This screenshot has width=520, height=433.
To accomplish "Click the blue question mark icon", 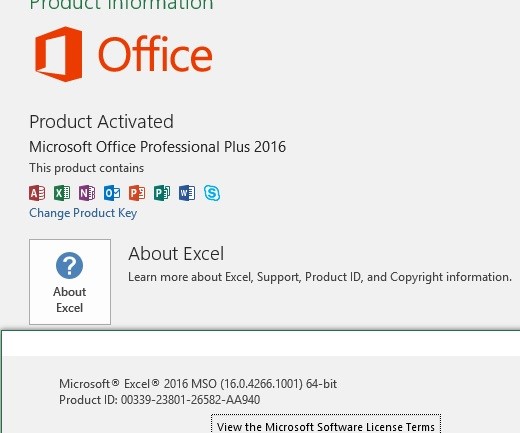I will [x=69, y=266].
